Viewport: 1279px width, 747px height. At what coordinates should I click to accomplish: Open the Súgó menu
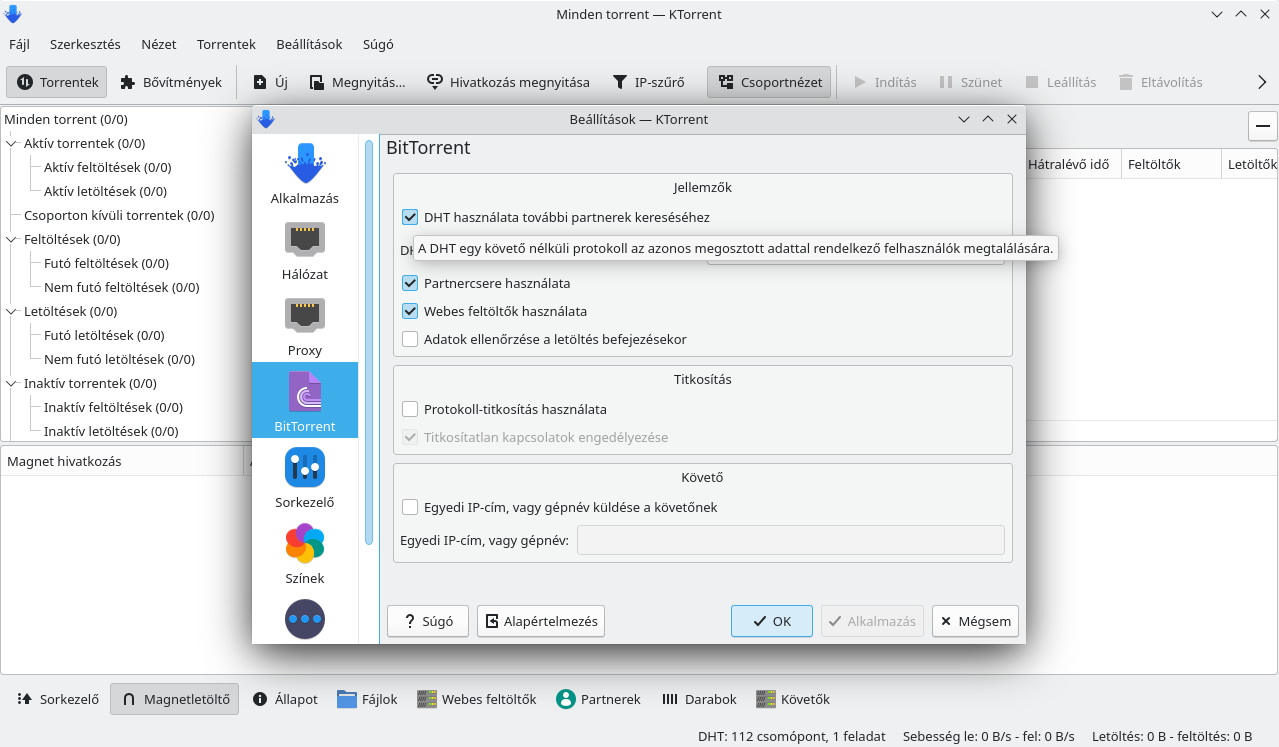[x=378, y=44]
